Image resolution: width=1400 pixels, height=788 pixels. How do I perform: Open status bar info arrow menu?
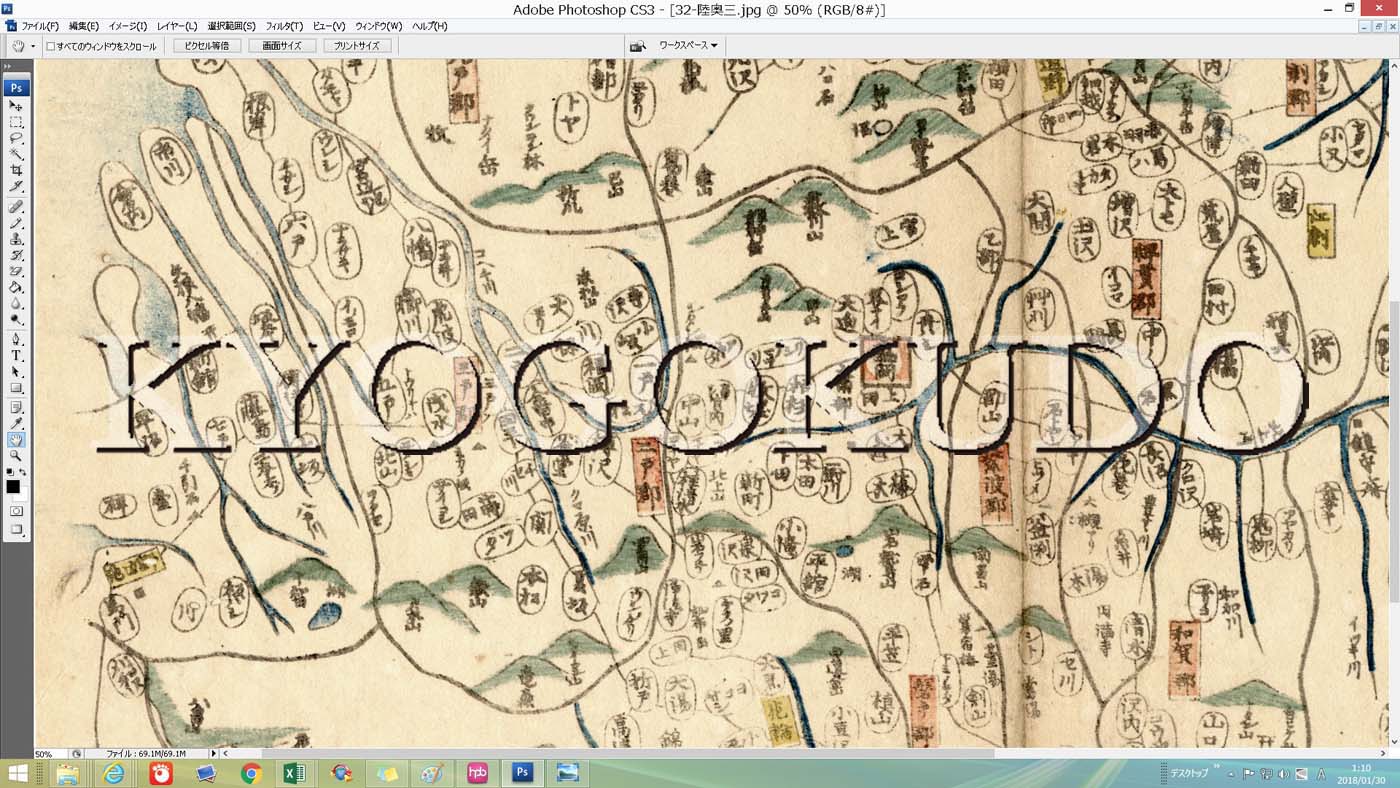pos(213,754)
